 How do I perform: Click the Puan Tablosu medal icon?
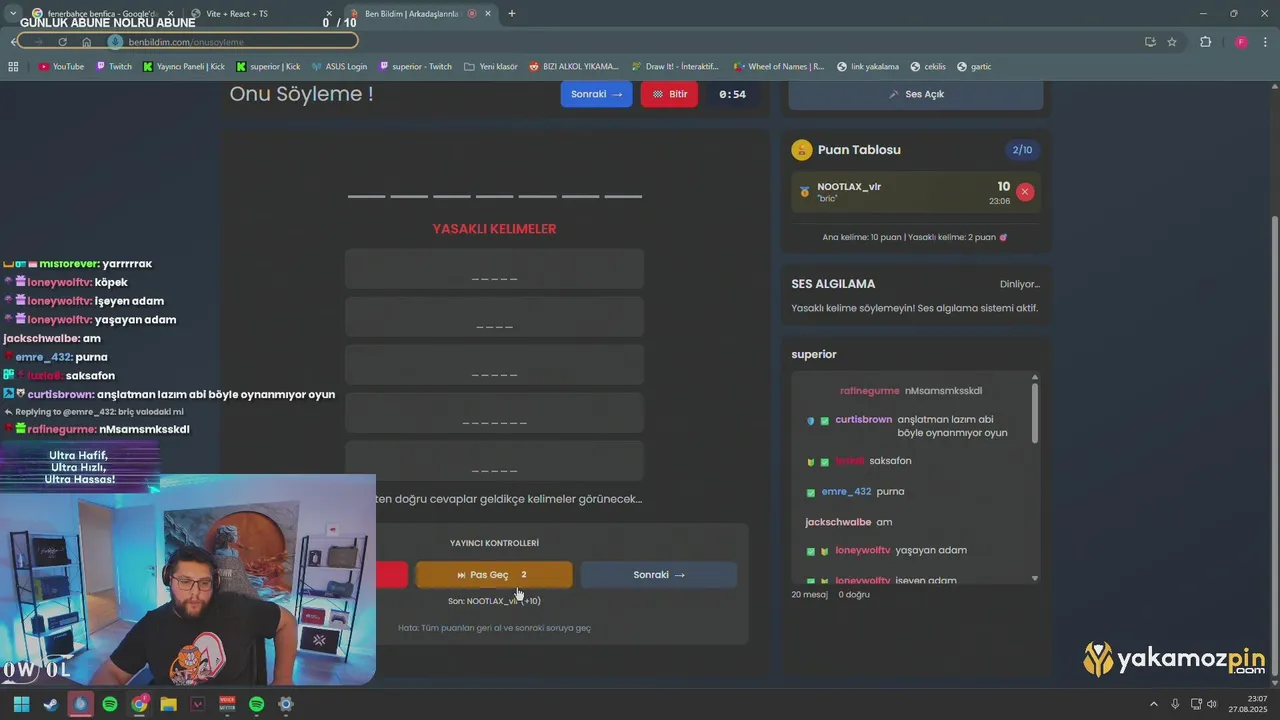tap(801, 150)
